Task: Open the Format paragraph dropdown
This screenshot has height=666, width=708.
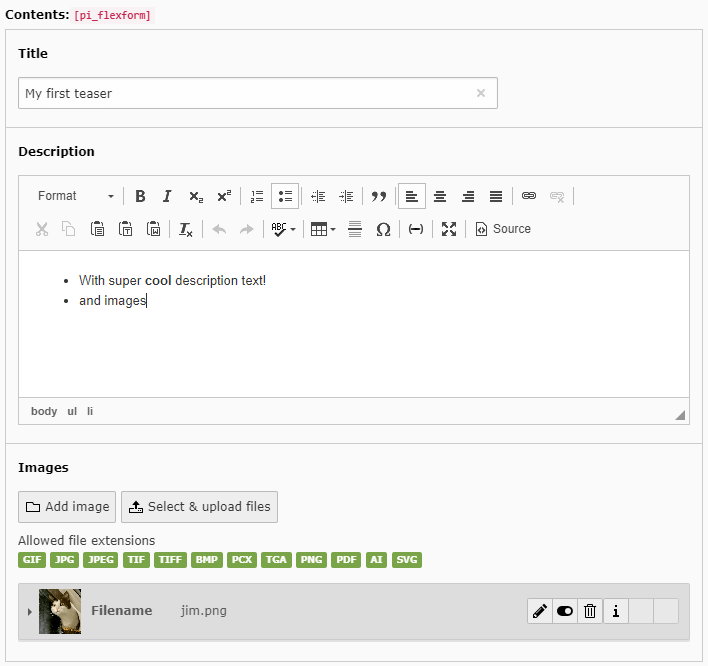Action: click(x=75, y=196)
